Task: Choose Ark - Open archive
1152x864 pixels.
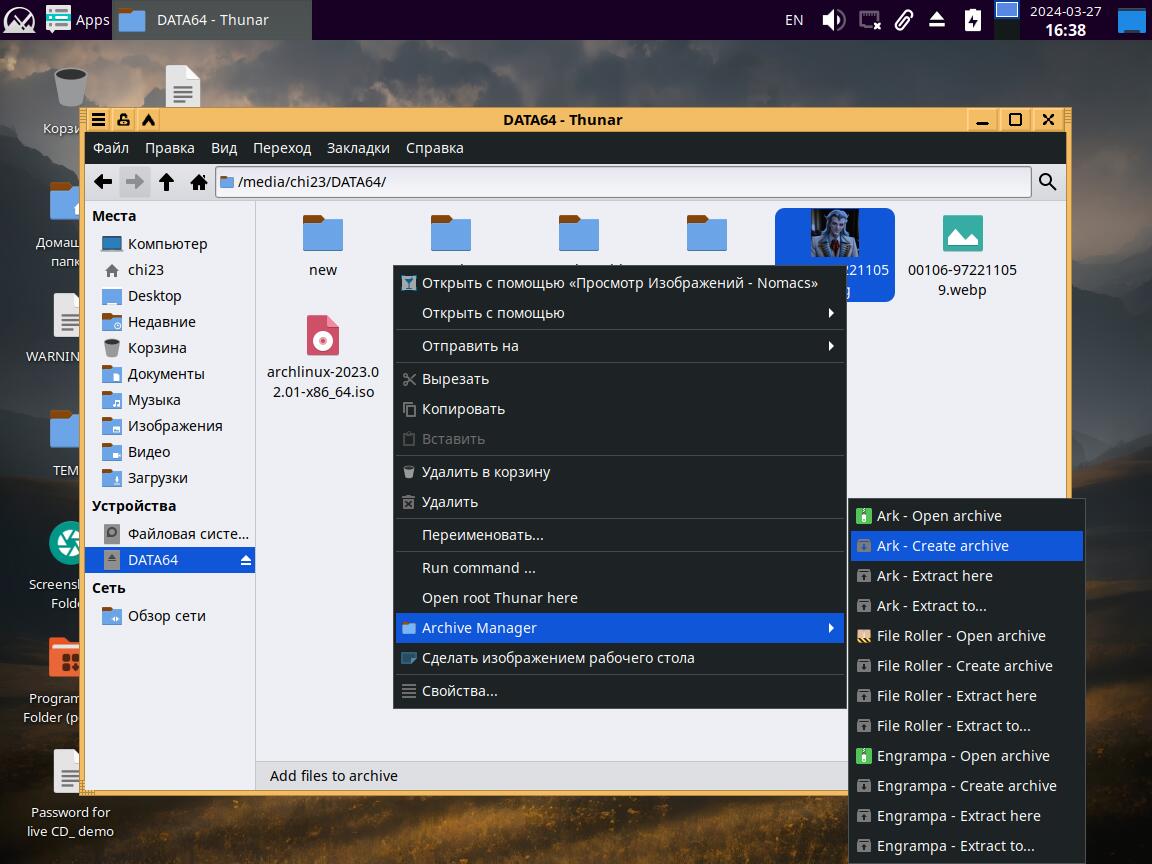Action: tap(966, 516)
